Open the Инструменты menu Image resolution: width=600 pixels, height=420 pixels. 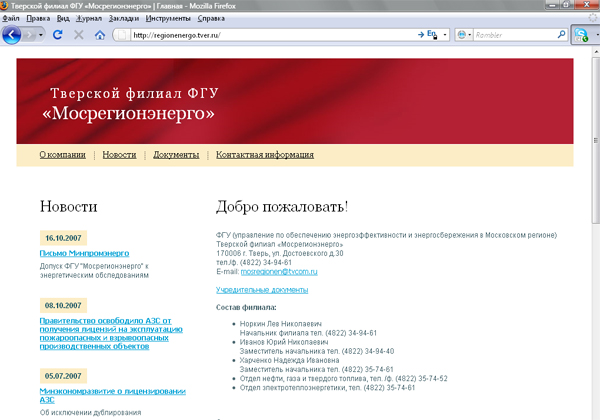[168, 18]
